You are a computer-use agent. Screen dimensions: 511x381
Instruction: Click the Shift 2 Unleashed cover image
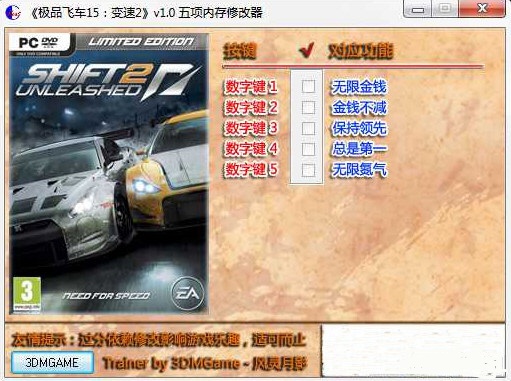(x=109, y=173)
